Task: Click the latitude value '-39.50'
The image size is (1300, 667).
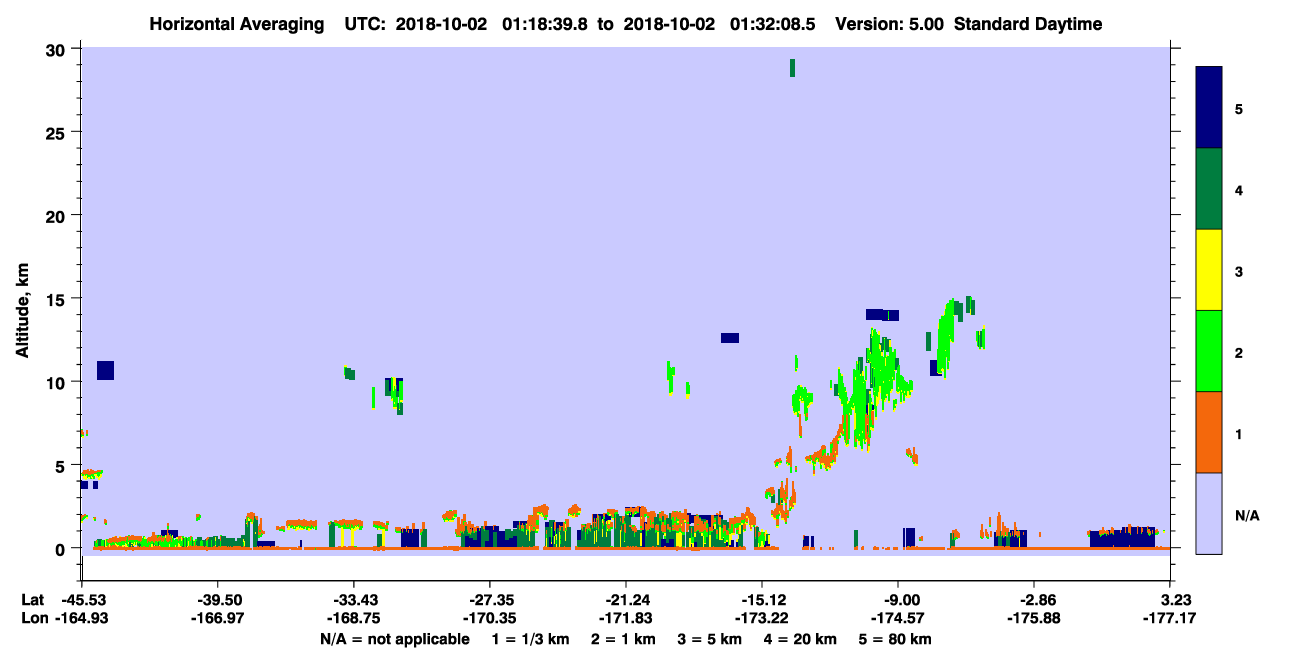Action: pos(218,599)
